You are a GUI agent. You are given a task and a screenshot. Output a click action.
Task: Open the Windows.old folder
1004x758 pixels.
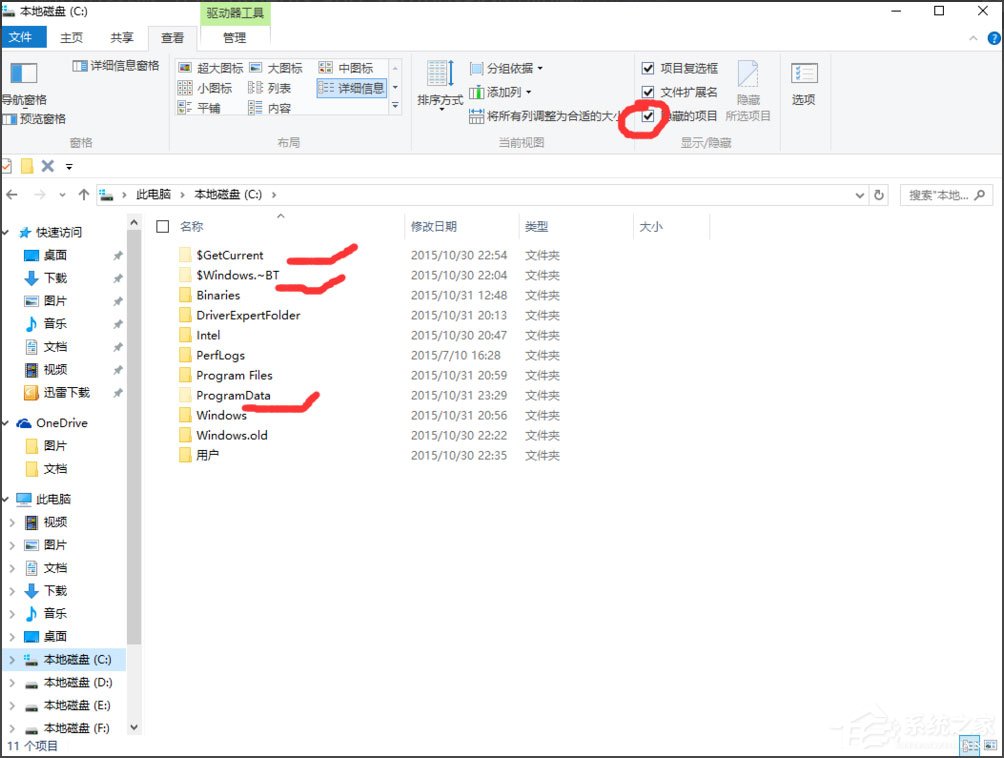tap(231, 435)
